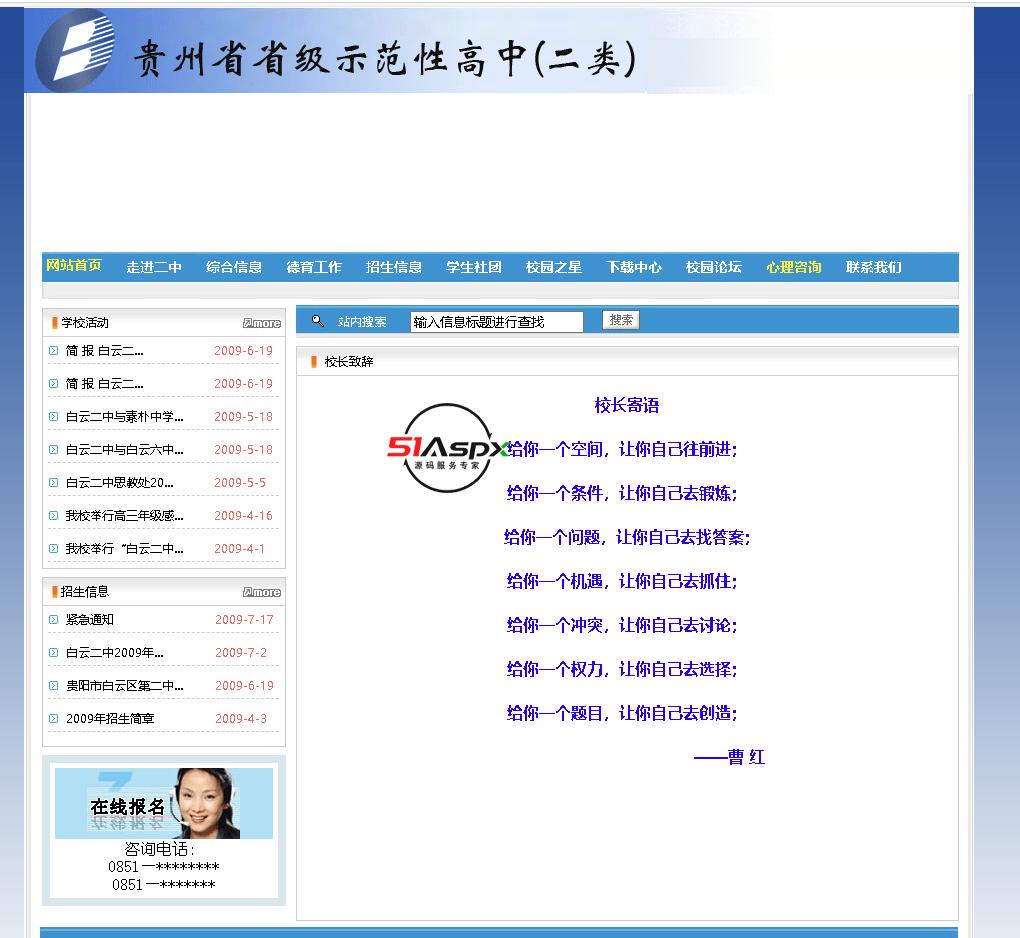Click bullet icon beside 贵阳市白云区第二中 item
The height and width of the screenshot is (938, 1020).
53,686
